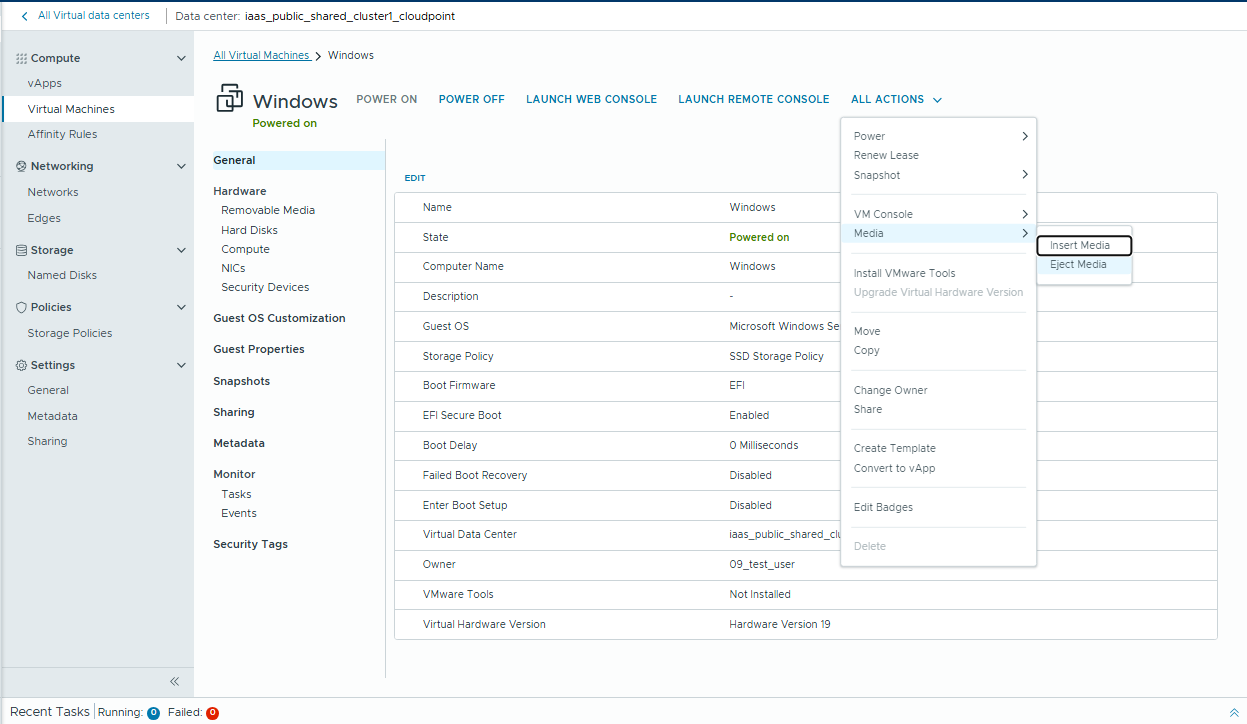
Task: Open the Guest Properties section
Action: point(259,350)
